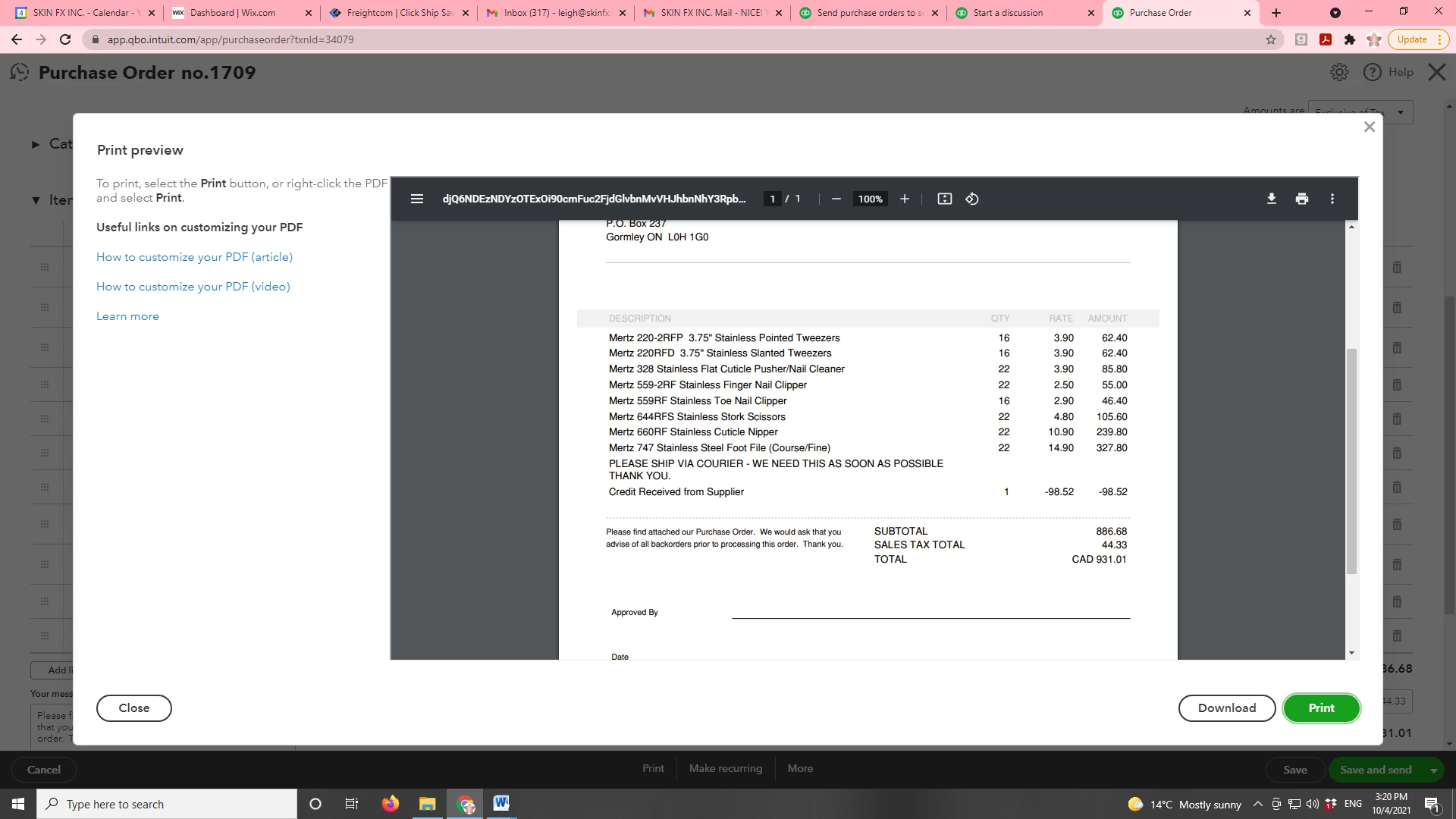Screen dimensions: 1456x819
Task: Open purchase order recent history icon
Action: point(20,72)
